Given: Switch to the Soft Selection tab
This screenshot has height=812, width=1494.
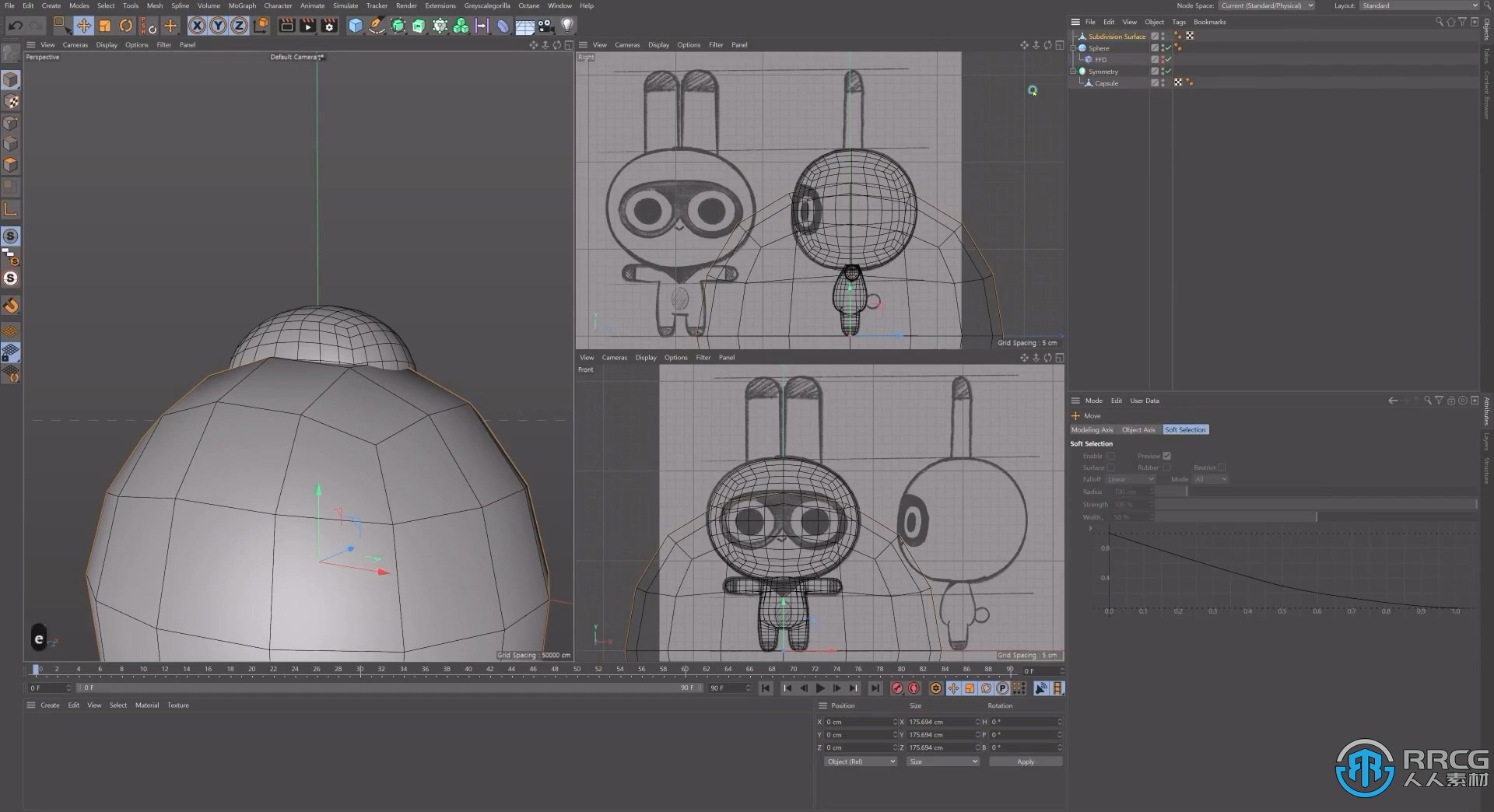Looking at the screenshot, I should (x=1185, y=430).
